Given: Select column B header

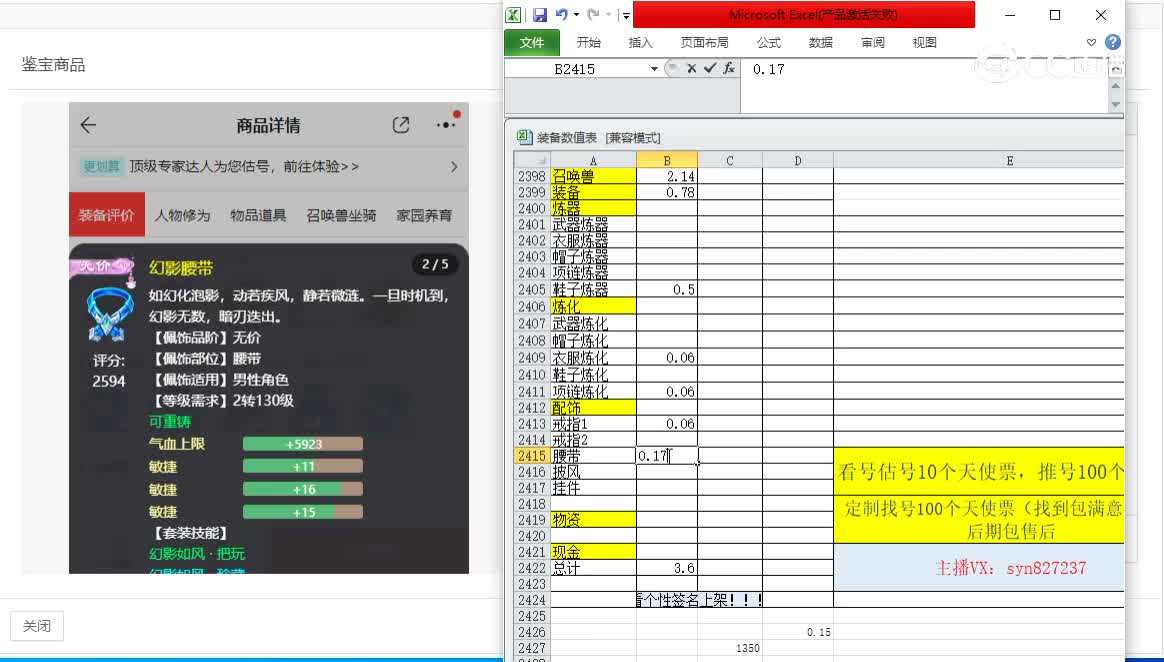Looking at the screenshot, I should pyautogui.click(x=667, y=160).
